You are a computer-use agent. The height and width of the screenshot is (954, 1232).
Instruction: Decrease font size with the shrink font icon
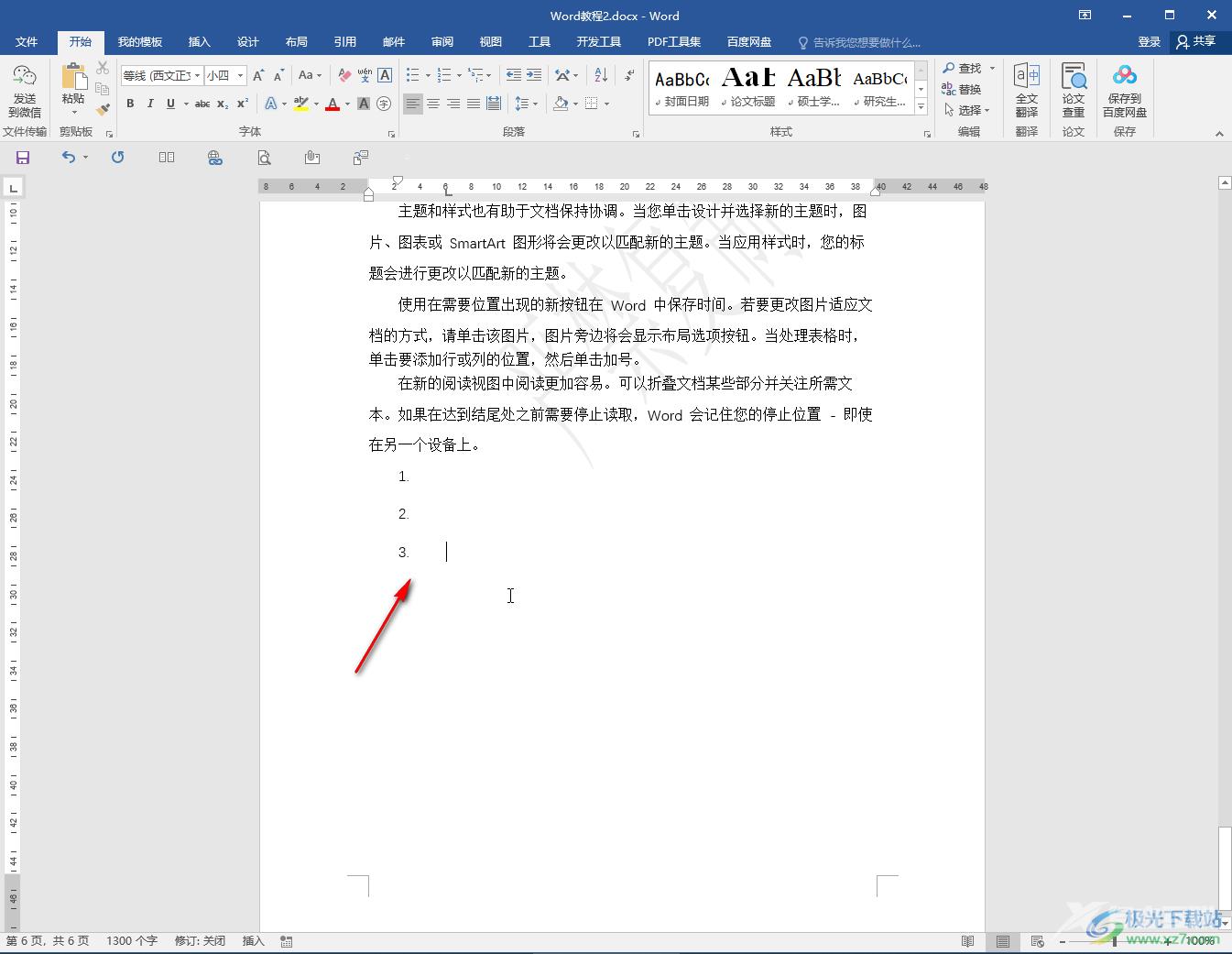(x=279, y=75)
